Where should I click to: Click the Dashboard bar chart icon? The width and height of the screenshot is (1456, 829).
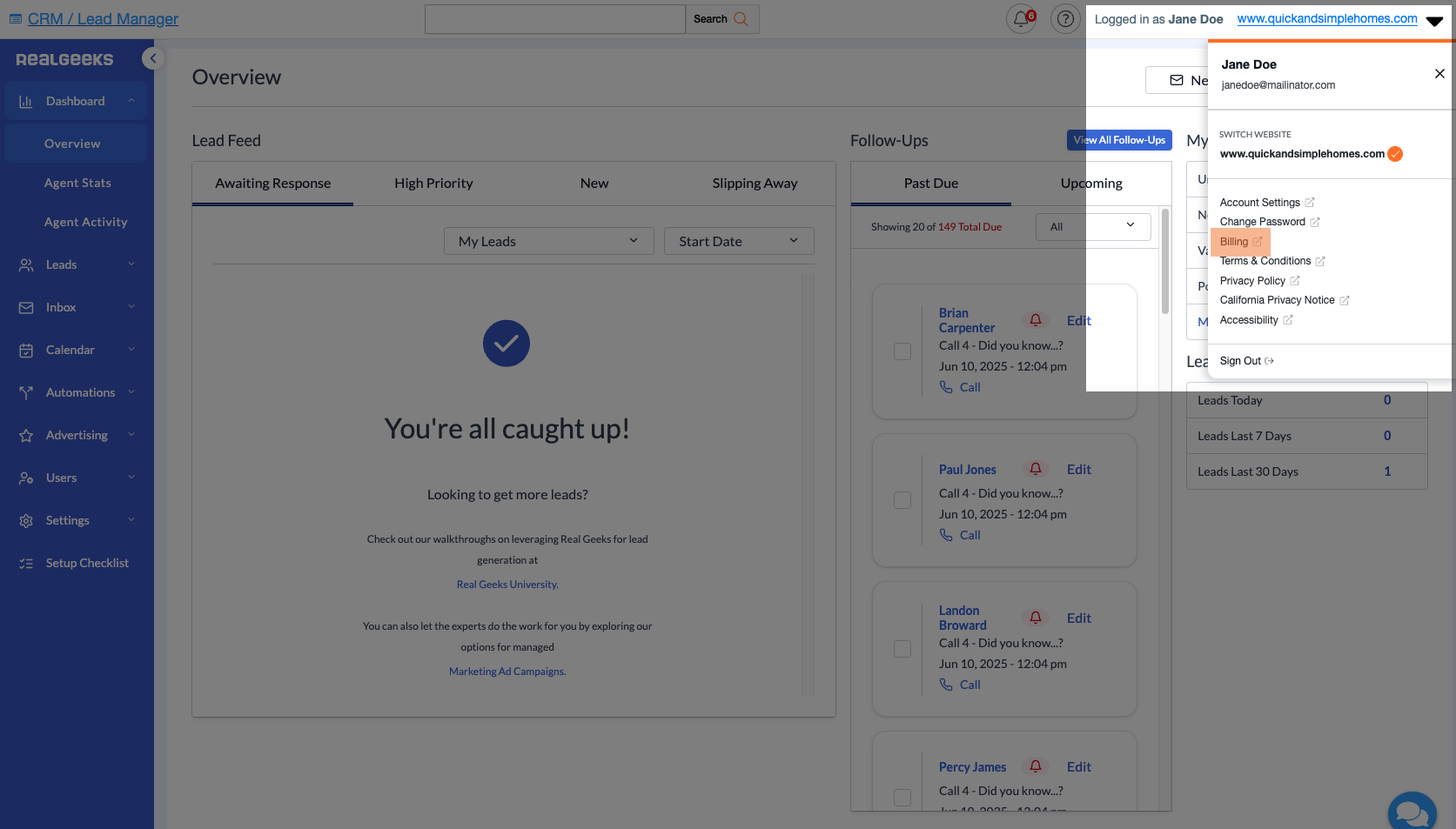26,101
